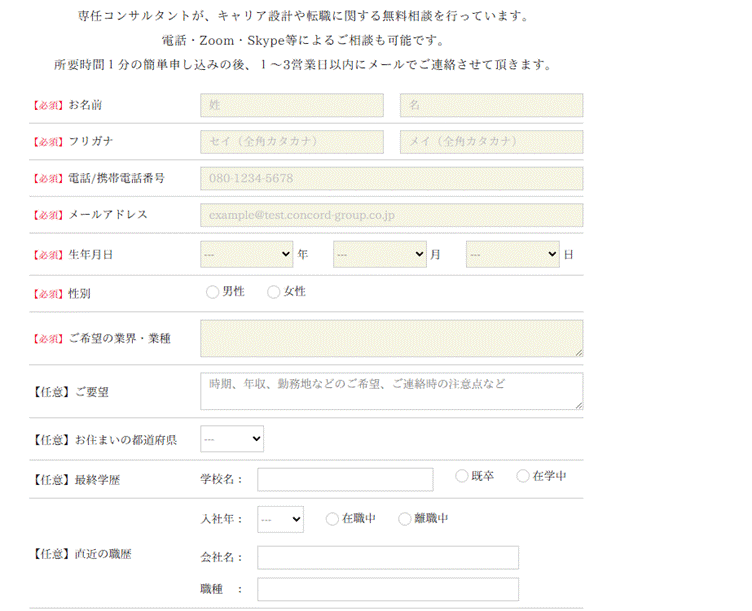Select the 既卒 radio button
Image resolution: width=752 pixels, height=611 pixels.
(x=462, y=476)
